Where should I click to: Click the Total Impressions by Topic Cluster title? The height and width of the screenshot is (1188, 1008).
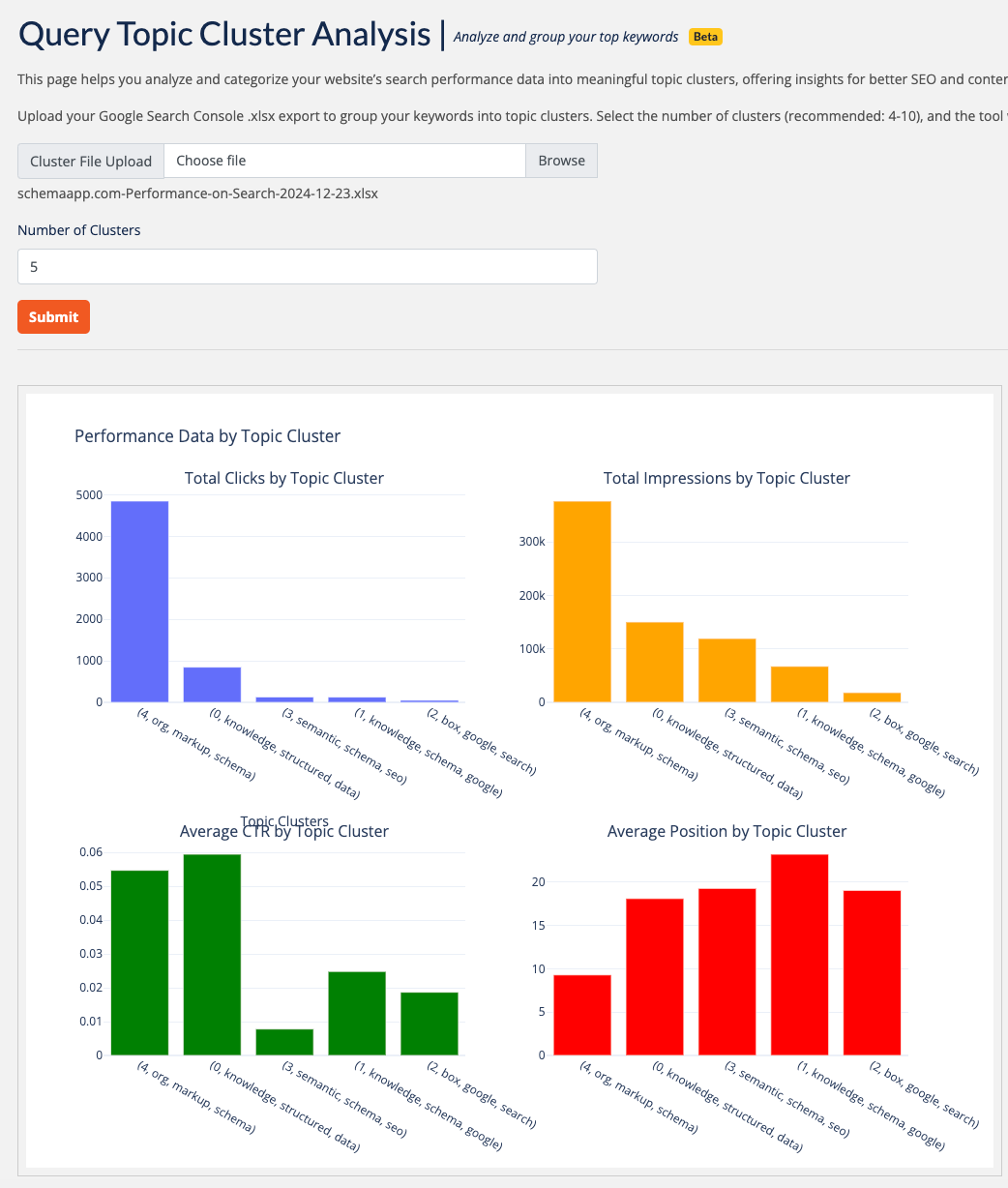(x=726, y=478)
